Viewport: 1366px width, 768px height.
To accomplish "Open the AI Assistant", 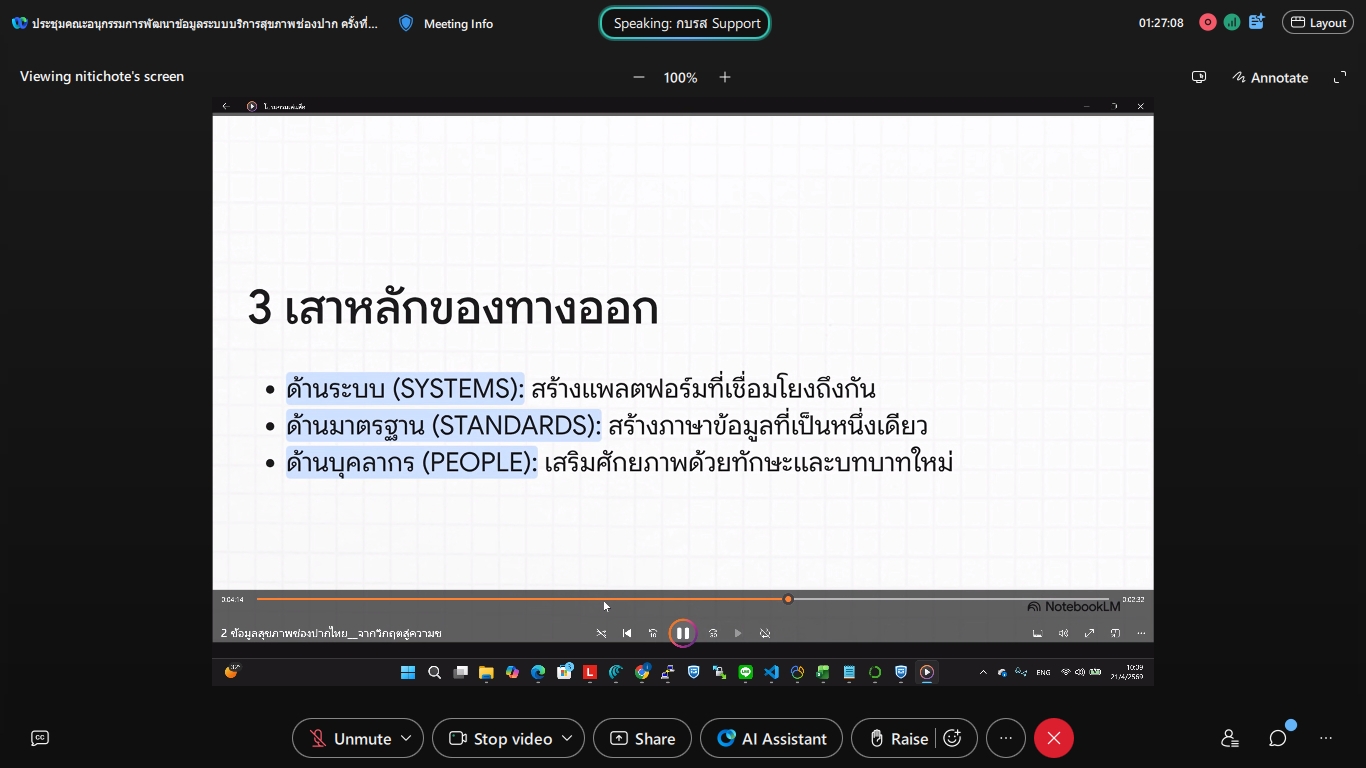I will pos(771,738).
